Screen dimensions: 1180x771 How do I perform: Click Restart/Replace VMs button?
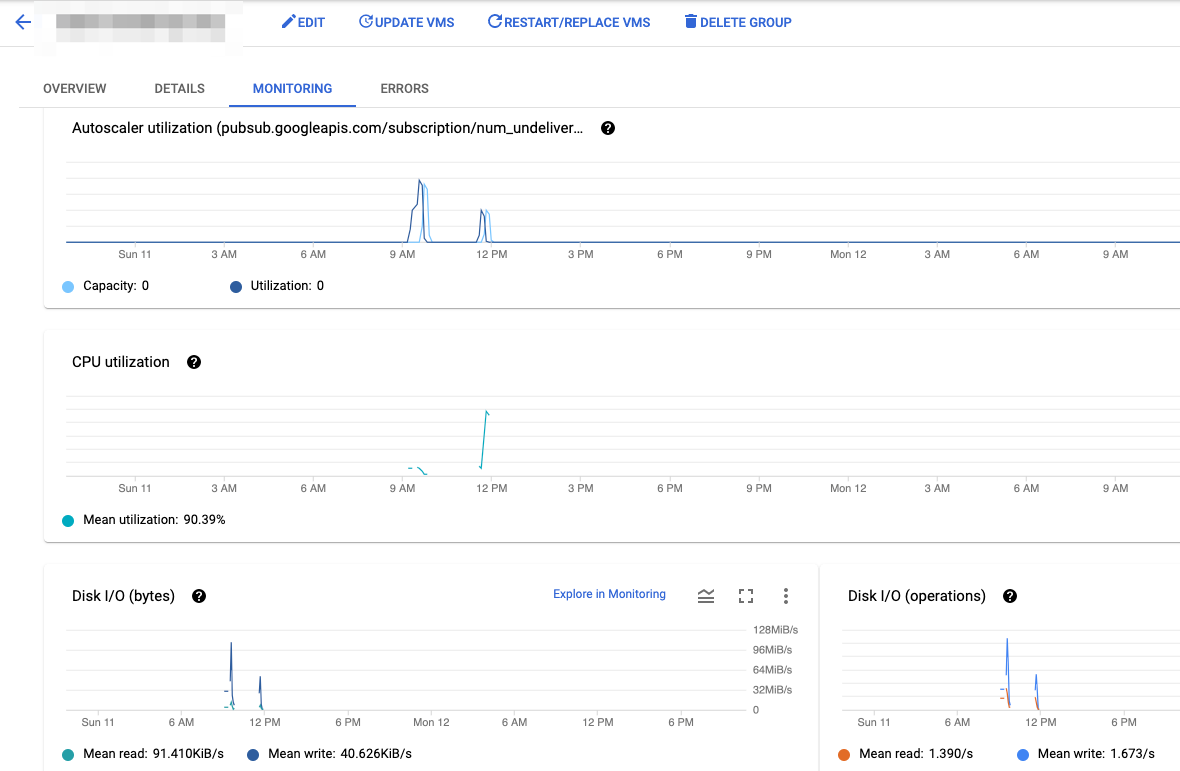click(x=568, y=22)
